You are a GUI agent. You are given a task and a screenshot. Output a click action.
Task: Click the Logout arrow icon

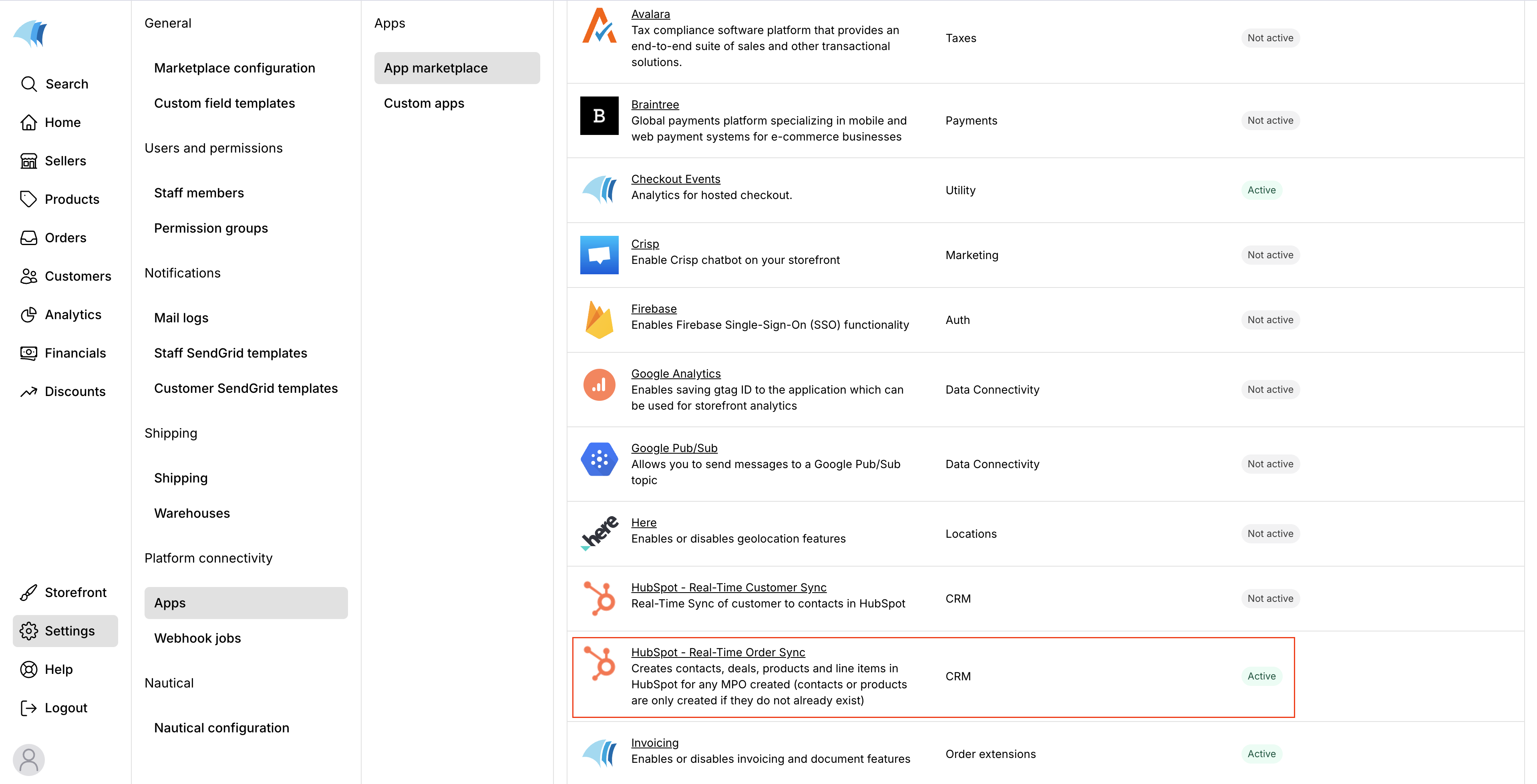(29, 708)
